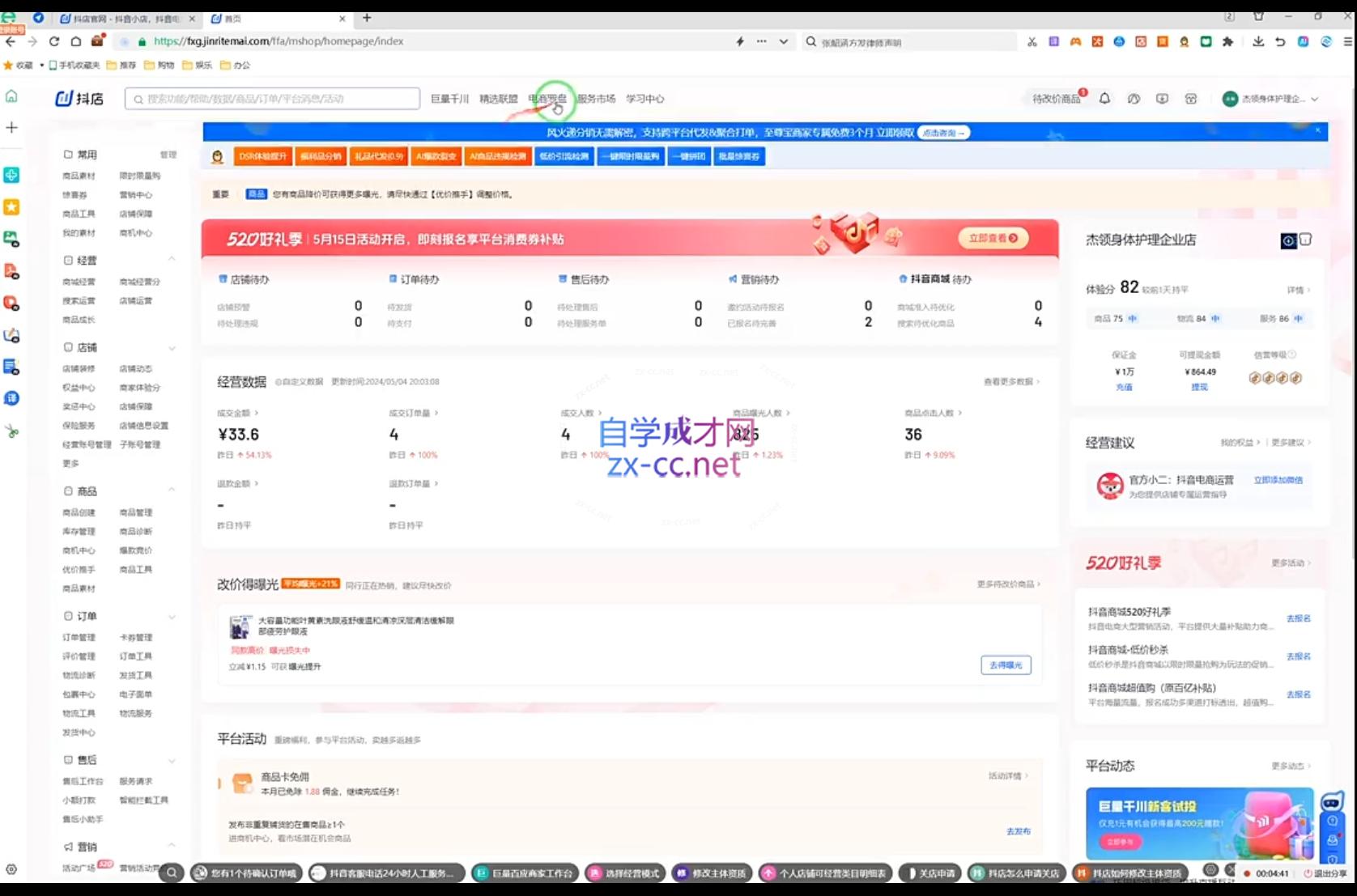Screen dimensions: 1357x896
Task: Toggle the 订单 sidebar section chevron
Action: click(x=172, y=617)
